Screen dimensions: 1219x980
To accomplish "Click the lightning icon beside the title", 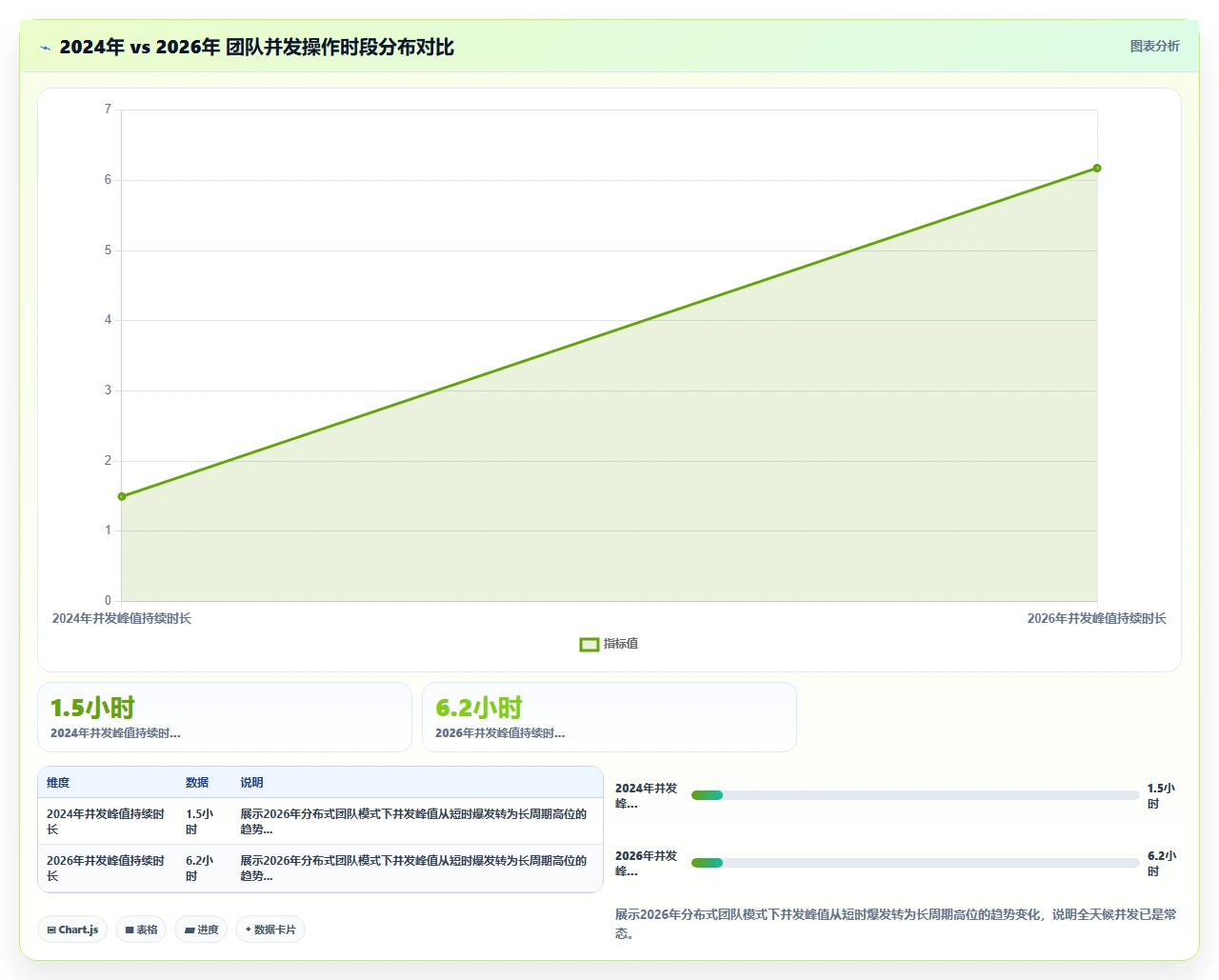I will (45, 48).
